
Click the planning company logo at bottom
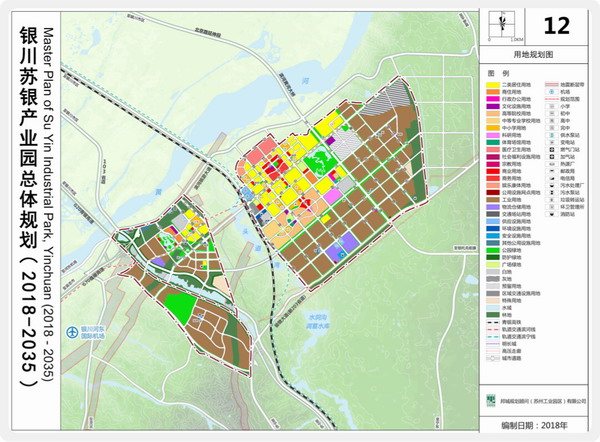tap(491, 398)
